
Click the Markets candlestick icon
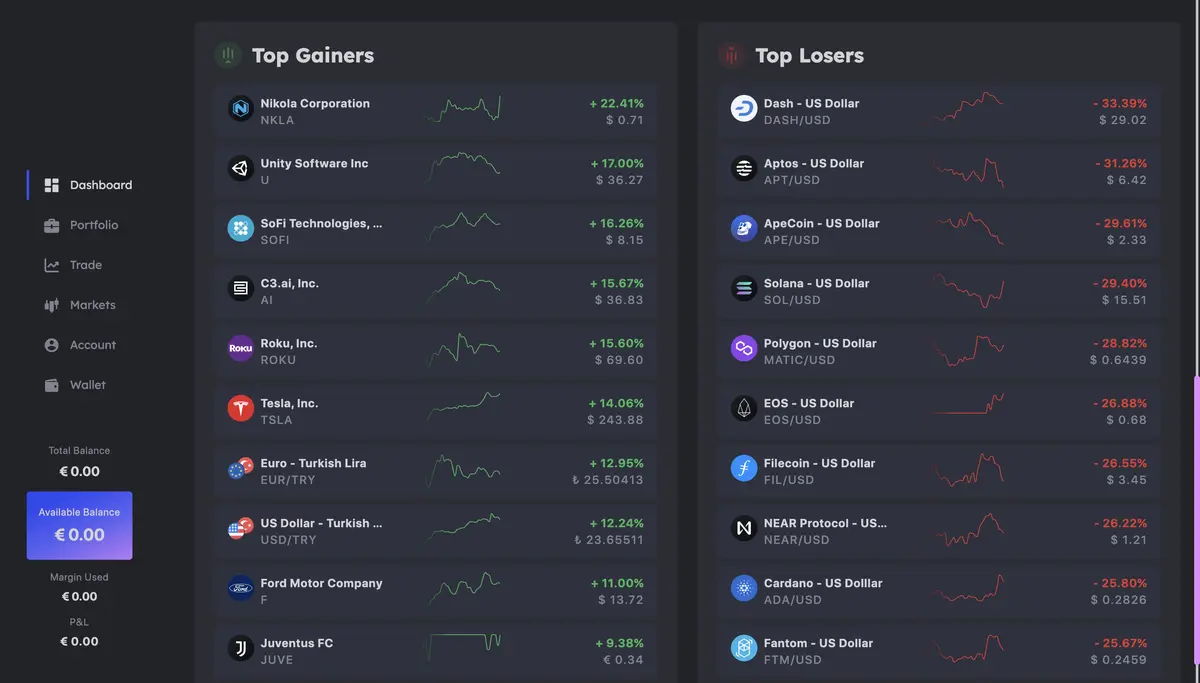click(52, 305)
